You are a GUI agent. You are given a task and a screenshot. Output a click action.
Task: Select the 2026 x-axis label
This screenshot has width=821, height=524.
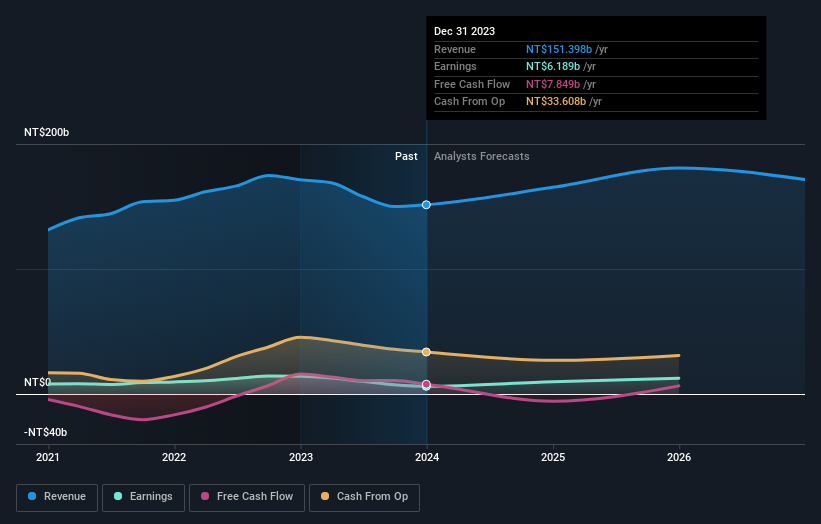[x=679, y=458]
